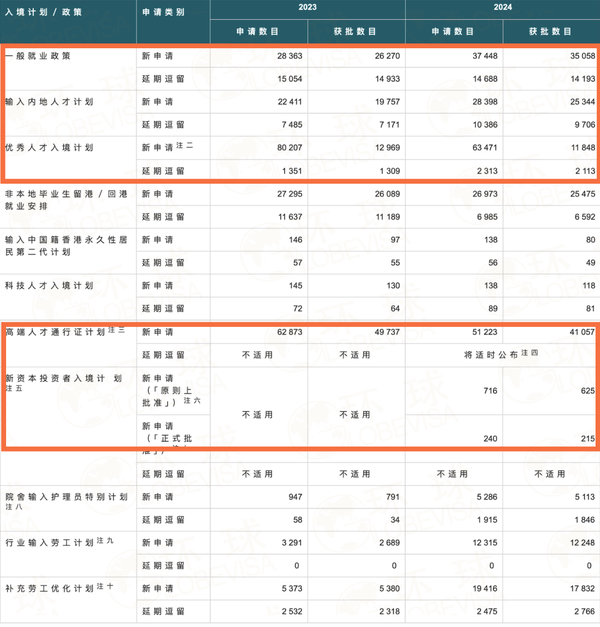Select the 716 cell under 2024 申请数目
This screenshot has width=600, height=627.
pos(490,391)
